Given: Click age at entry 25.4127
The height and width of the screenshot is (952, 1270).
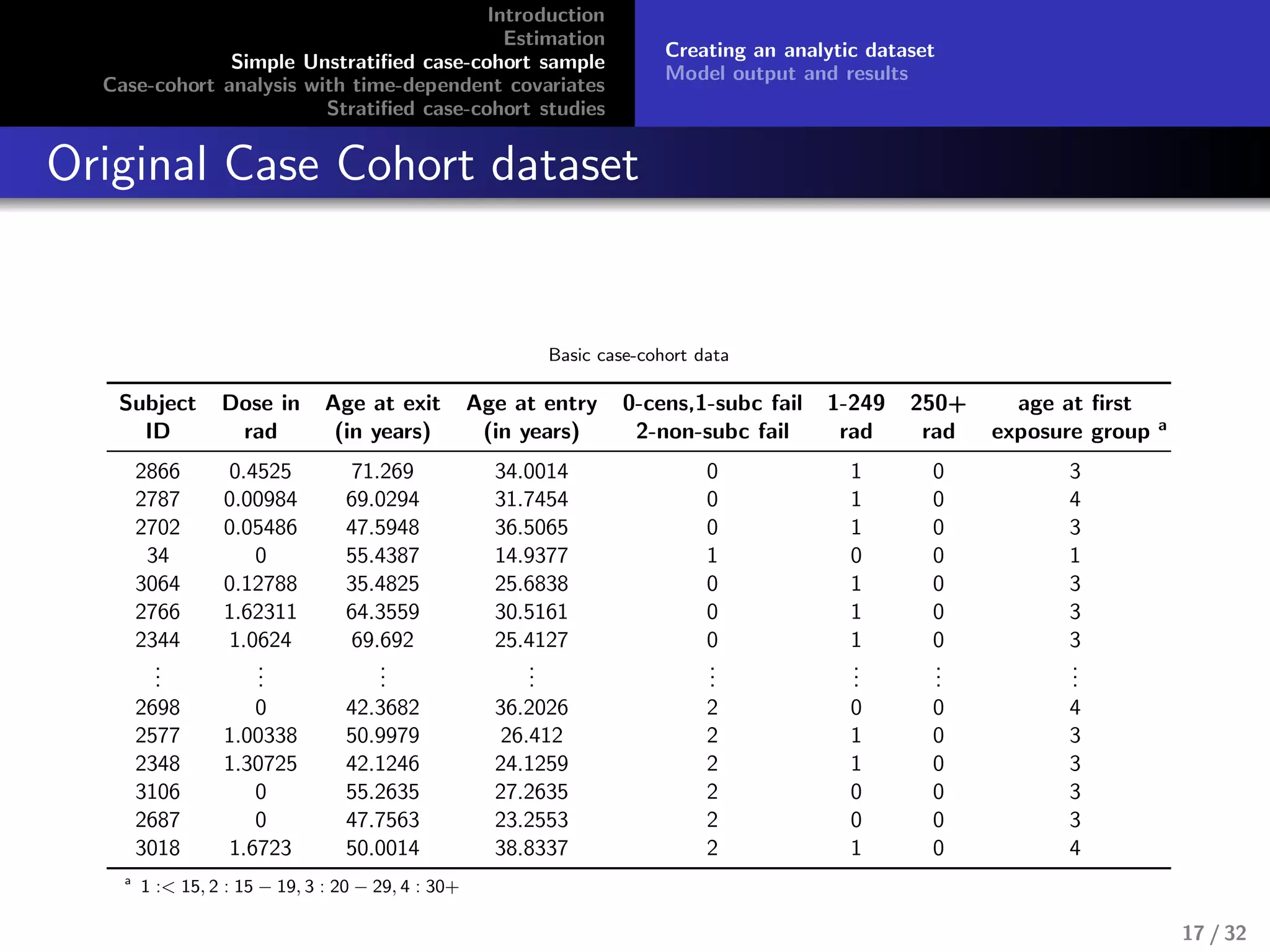Looking at the screenshot, I should (x=531, y=640).
